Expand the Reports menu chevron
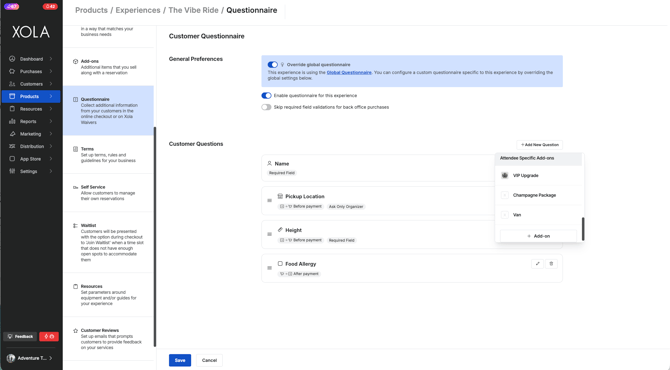This screenshot has width=670, height=370. pos(51,121)
